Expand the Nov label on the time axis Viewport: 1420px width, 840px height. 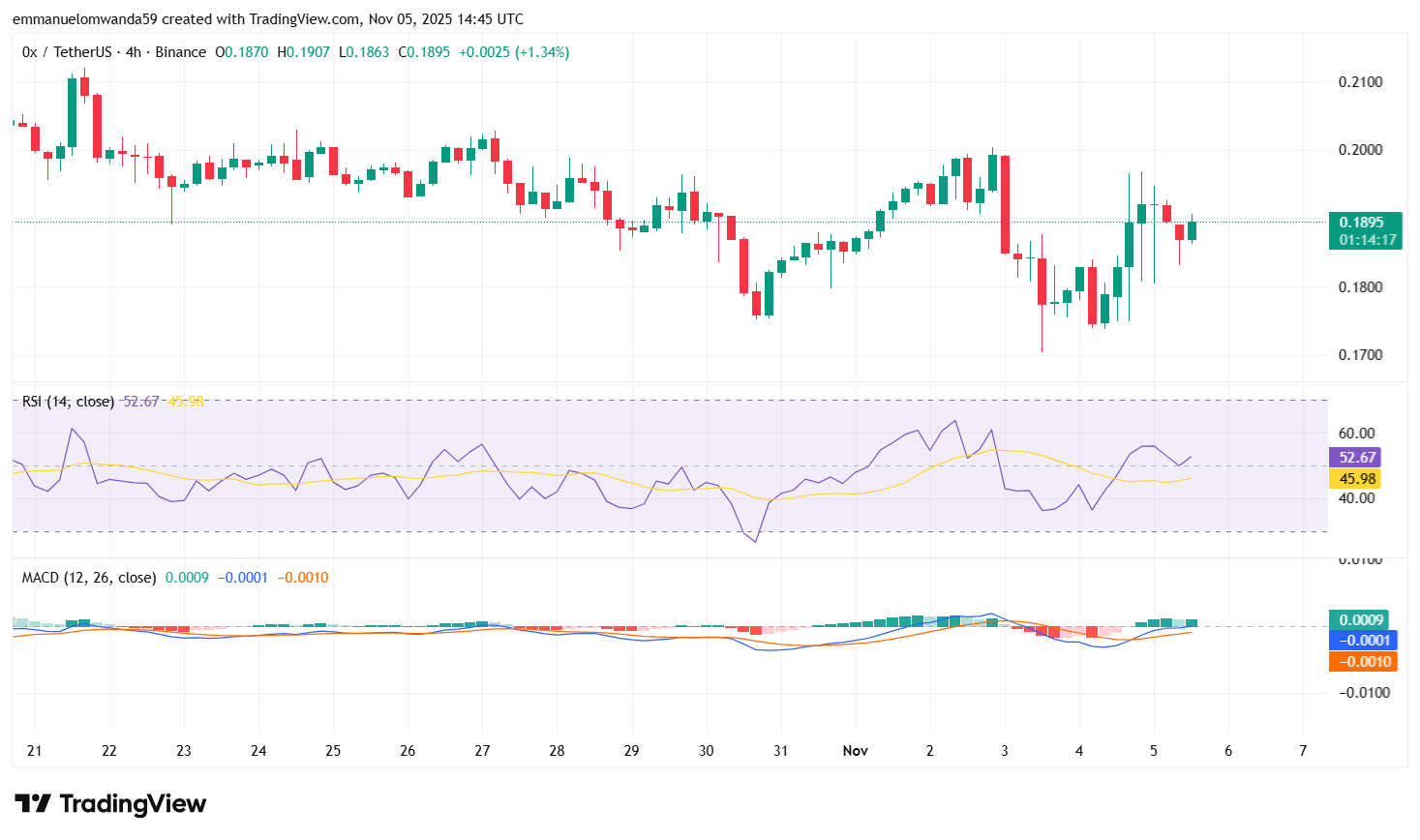855,750
